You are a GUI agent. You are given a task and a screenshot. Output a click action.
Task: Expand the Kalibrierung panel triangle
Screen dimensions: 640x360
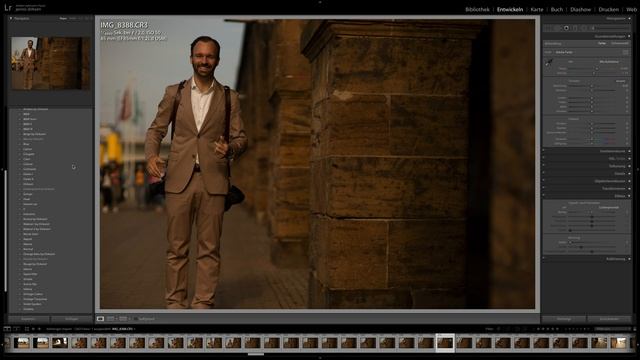629,259
